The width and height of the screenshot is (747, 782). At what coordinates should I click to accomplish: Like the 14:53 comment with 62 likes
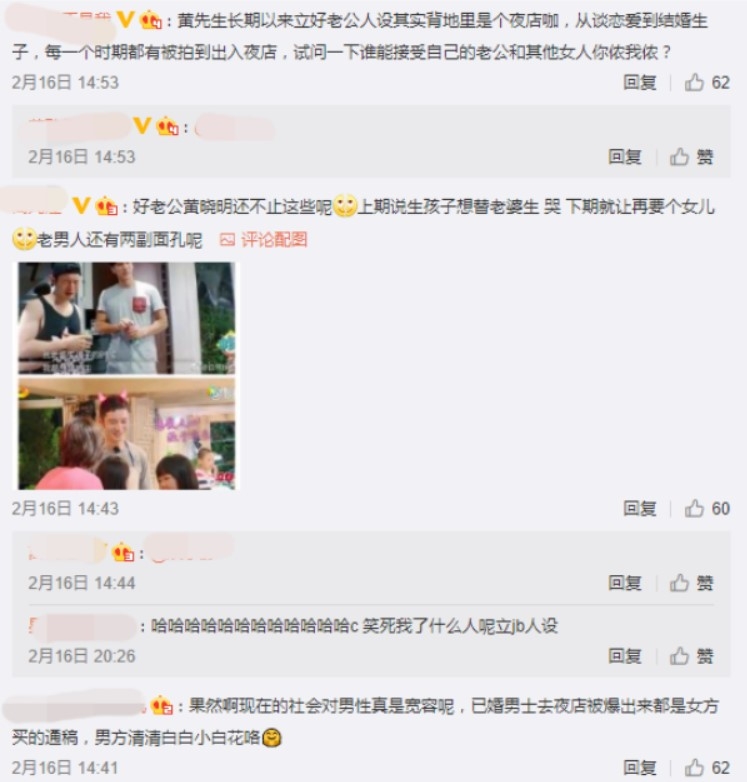[707, 82]
